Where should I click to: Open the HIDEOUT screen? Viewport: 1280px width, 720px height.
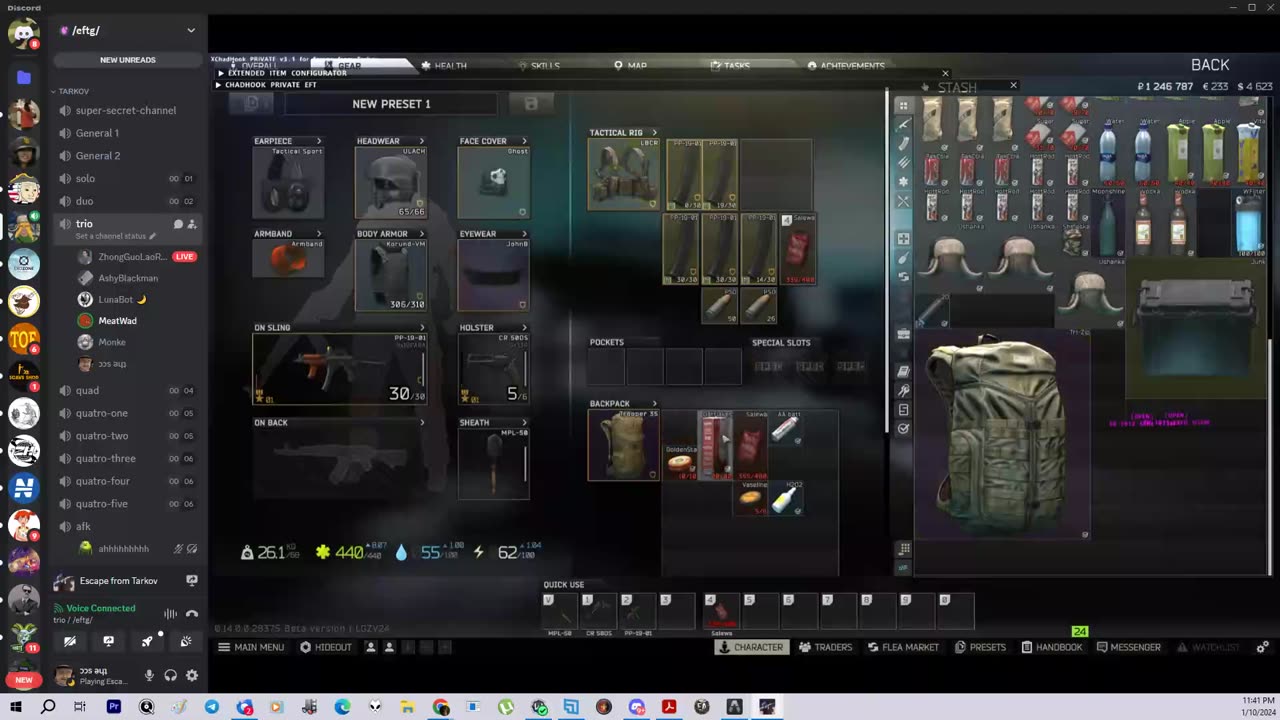tap(326, 647)
